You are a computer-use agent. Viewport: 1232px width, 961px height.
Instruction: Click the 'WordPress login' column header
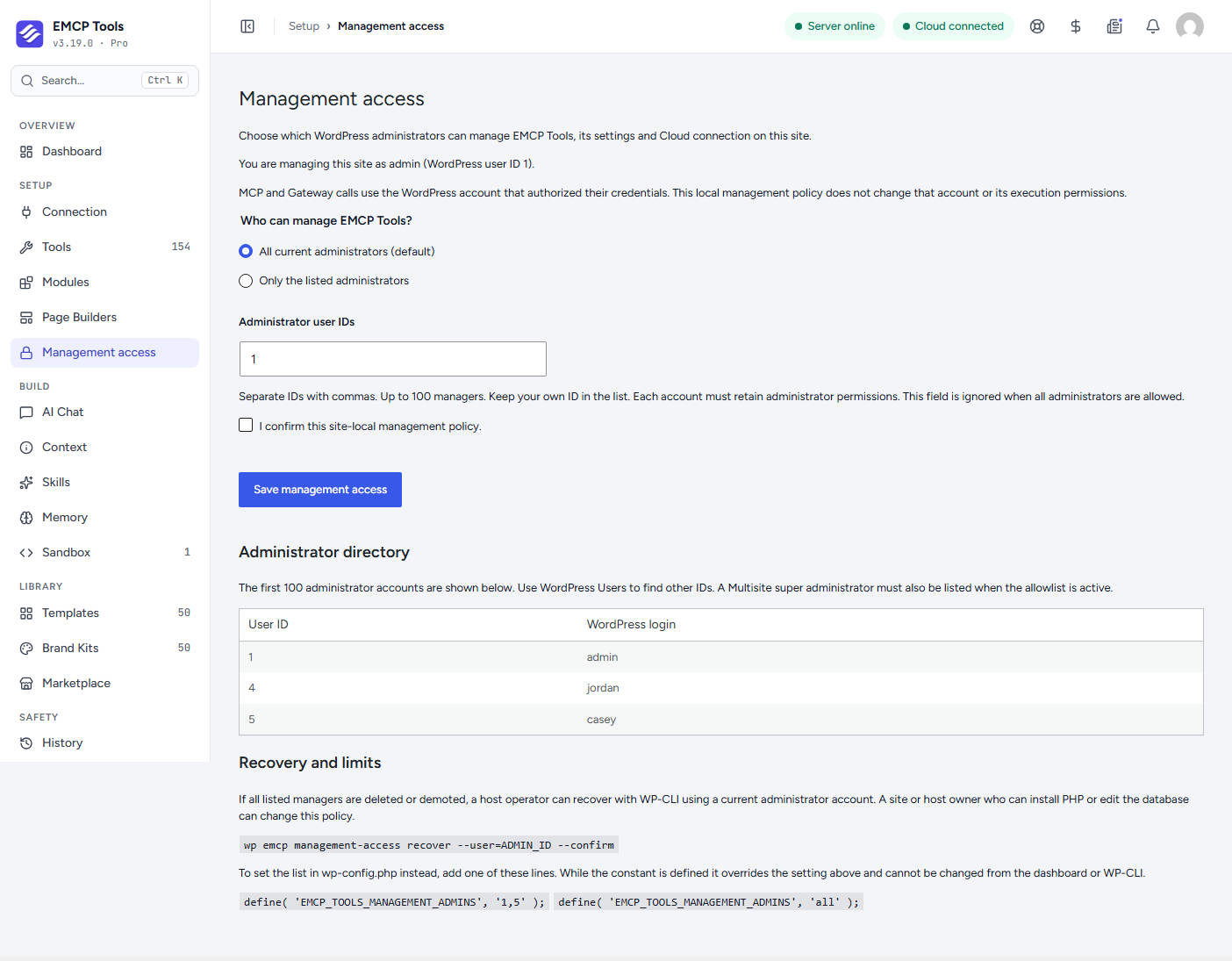point(631,625)
